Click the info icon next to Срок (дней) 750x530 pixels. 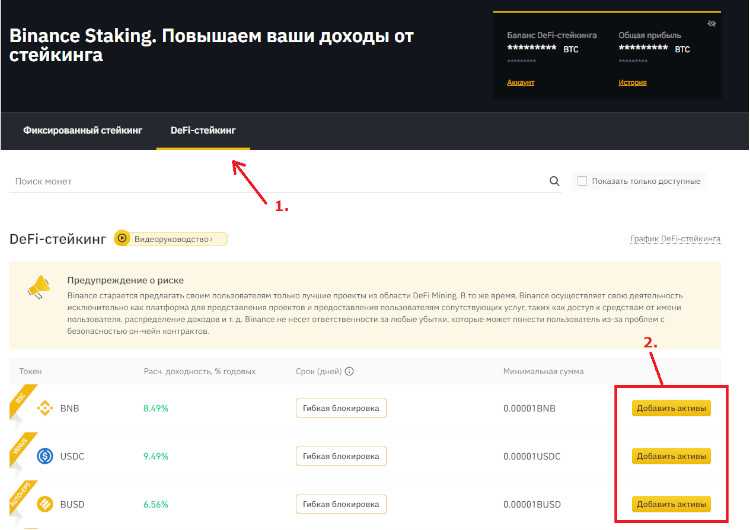coord(349,371)
